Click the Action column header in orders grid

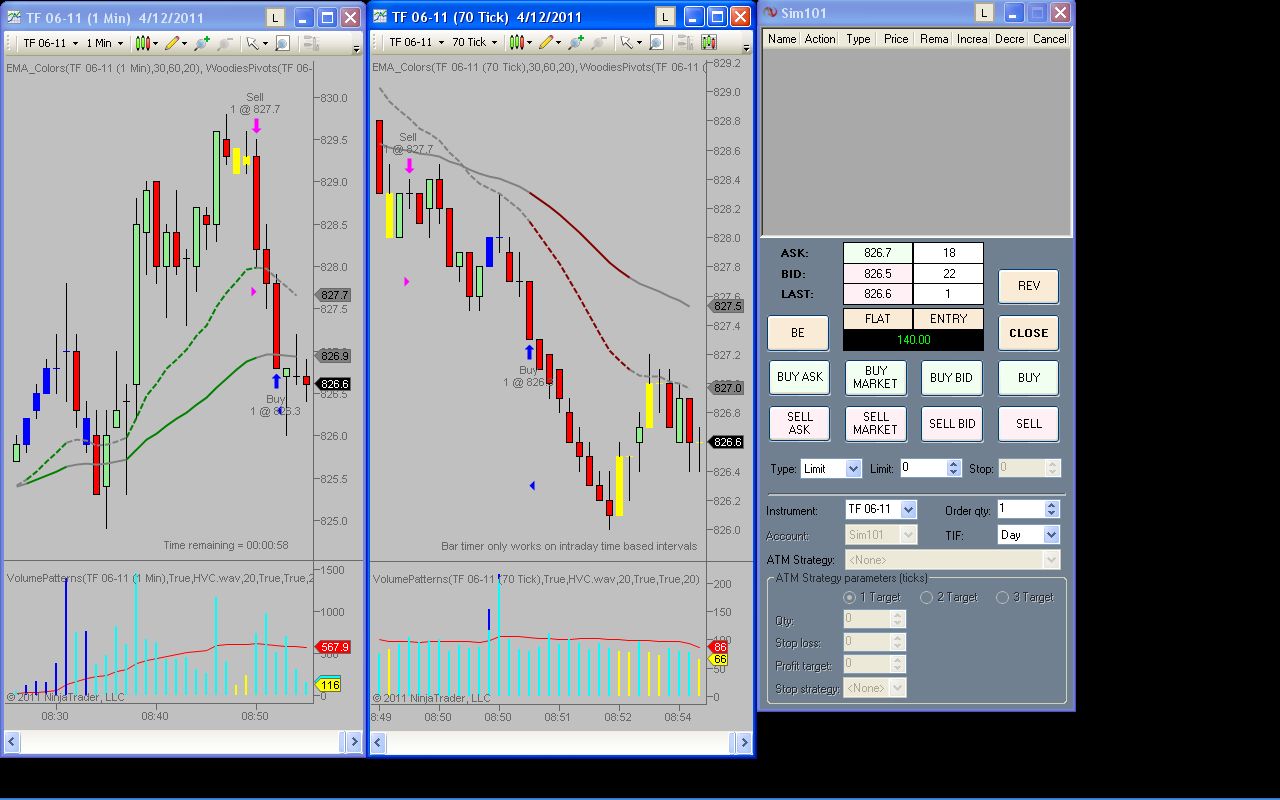820,39
